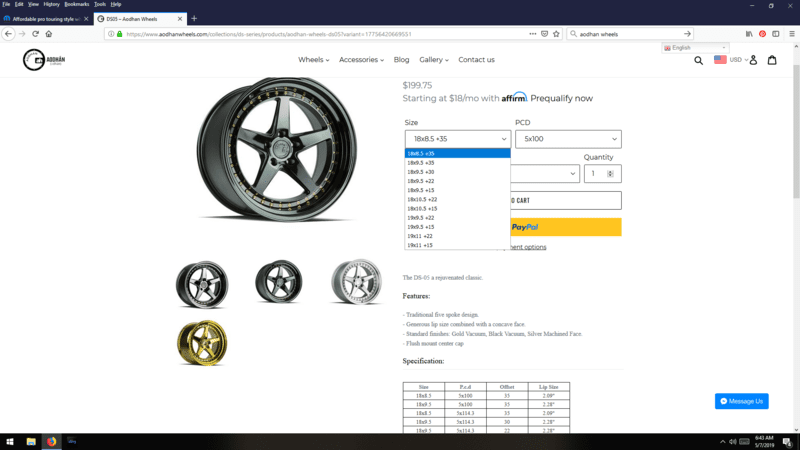Open the partially hidden finish dropdown
Screen dimensions: 800x450
[545, 173]
